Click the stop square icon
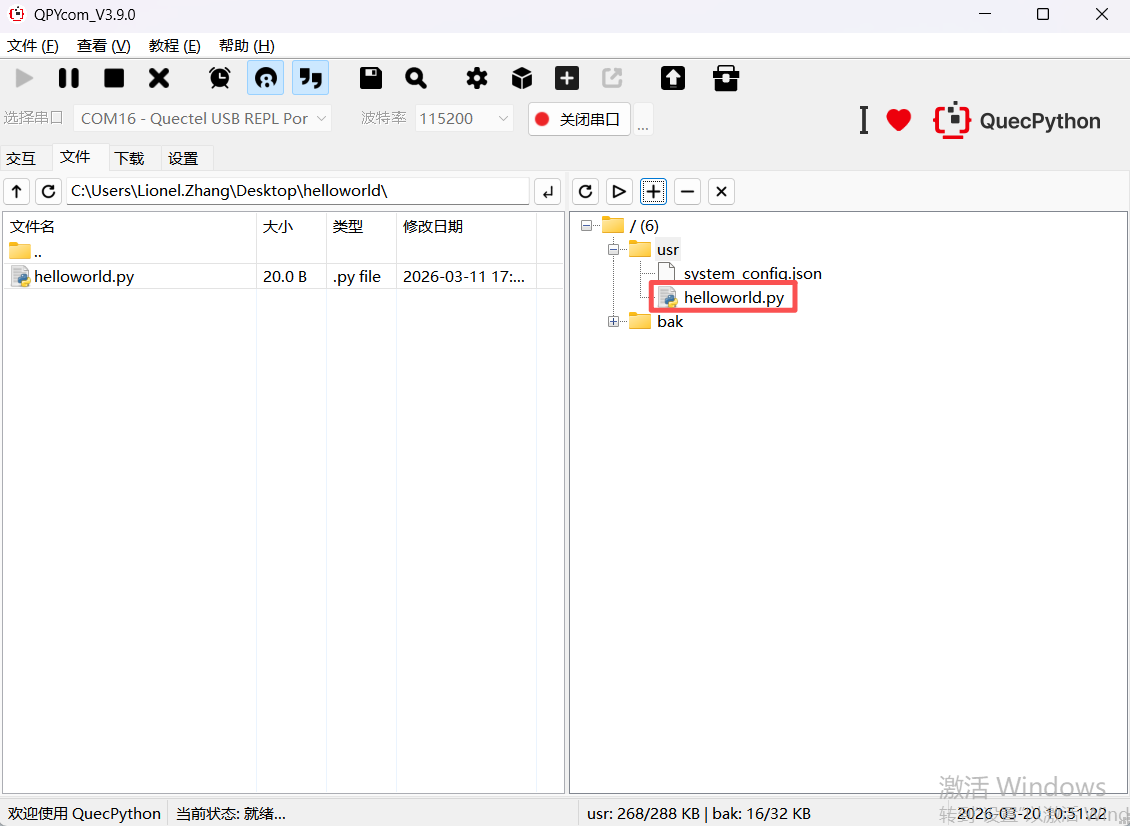Screen dimensions: 1130x826 (114, 78)
